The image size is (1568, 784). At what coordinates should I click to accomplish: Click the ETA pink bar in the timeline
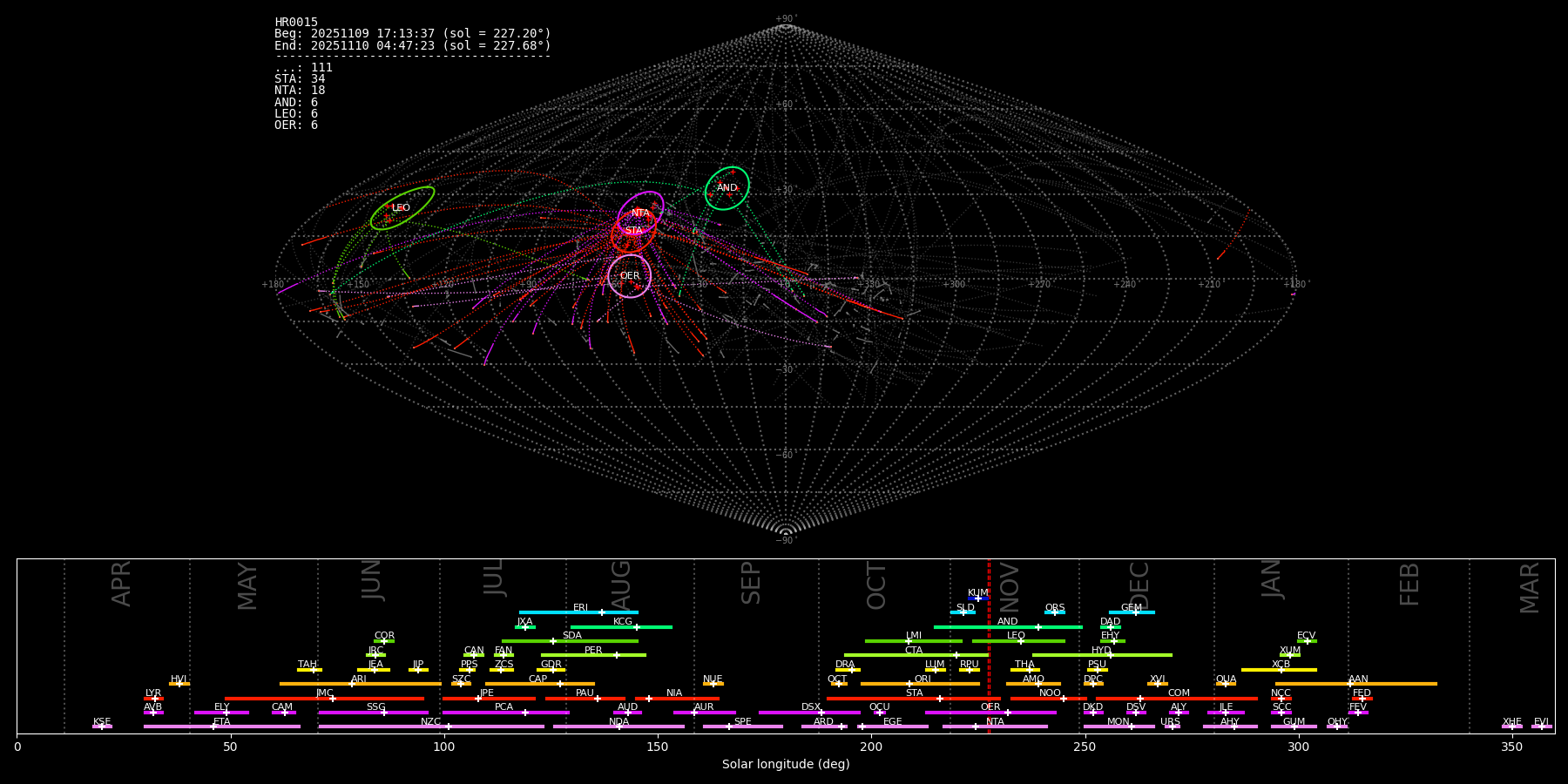coord(222,727)
